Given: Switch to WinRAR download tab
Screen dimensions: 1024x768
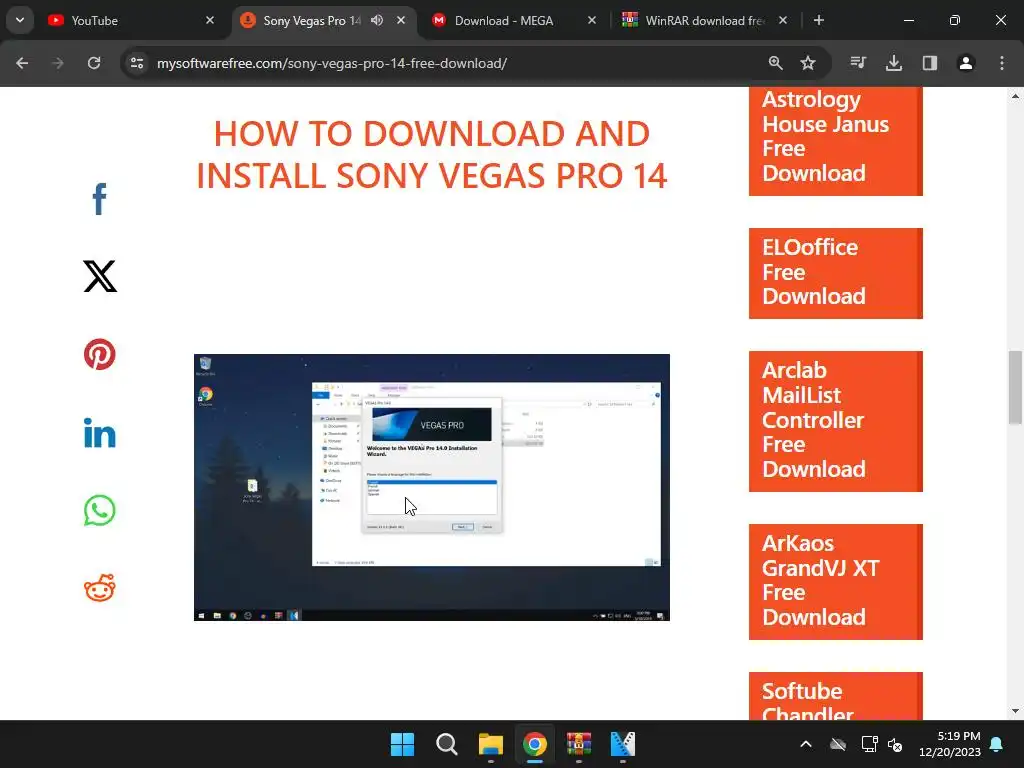Looking at the screenshot, I should pyautogui.click(x=705, y=20).
